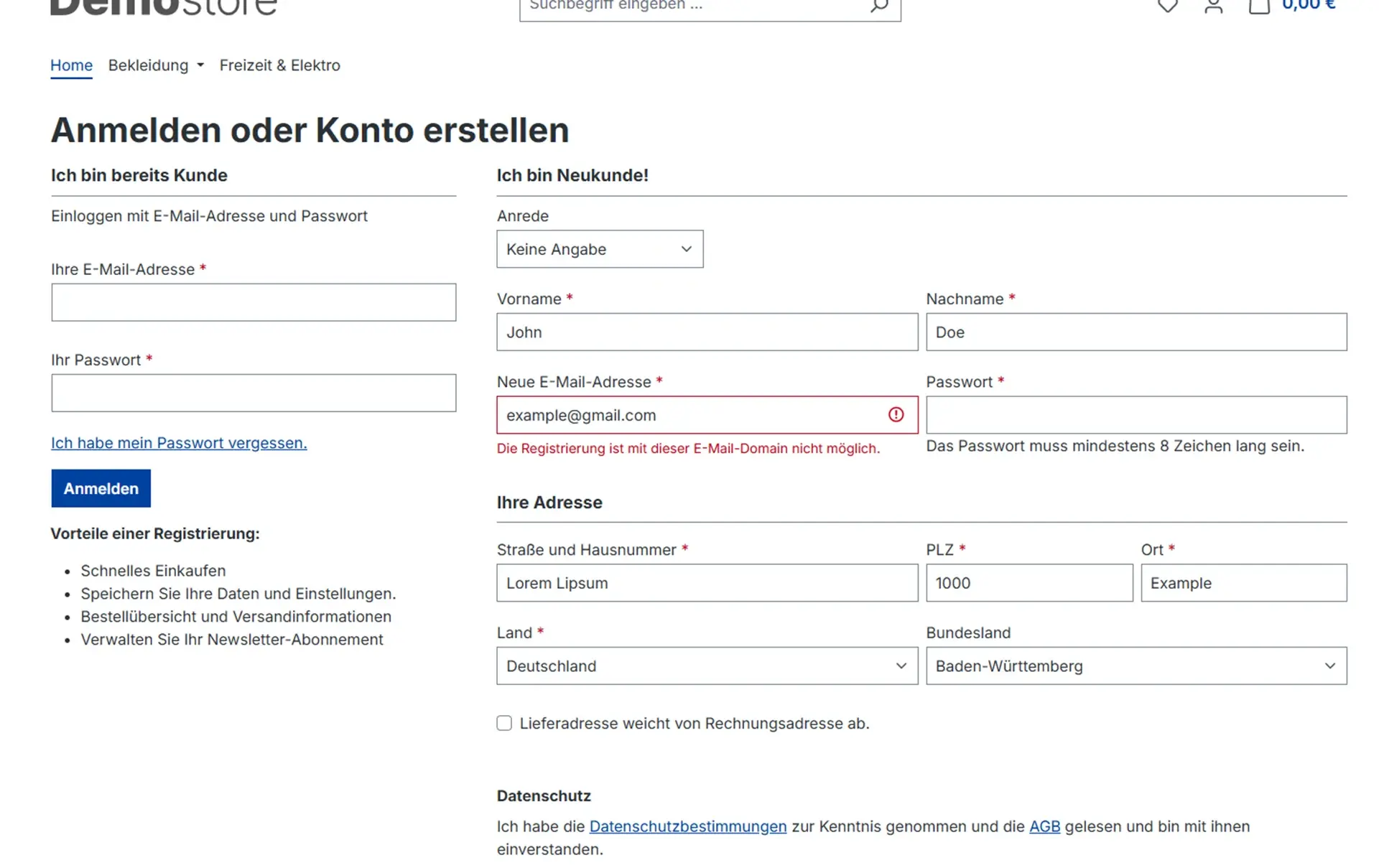Open the shopping cart icon

[x=1259, y=6]
